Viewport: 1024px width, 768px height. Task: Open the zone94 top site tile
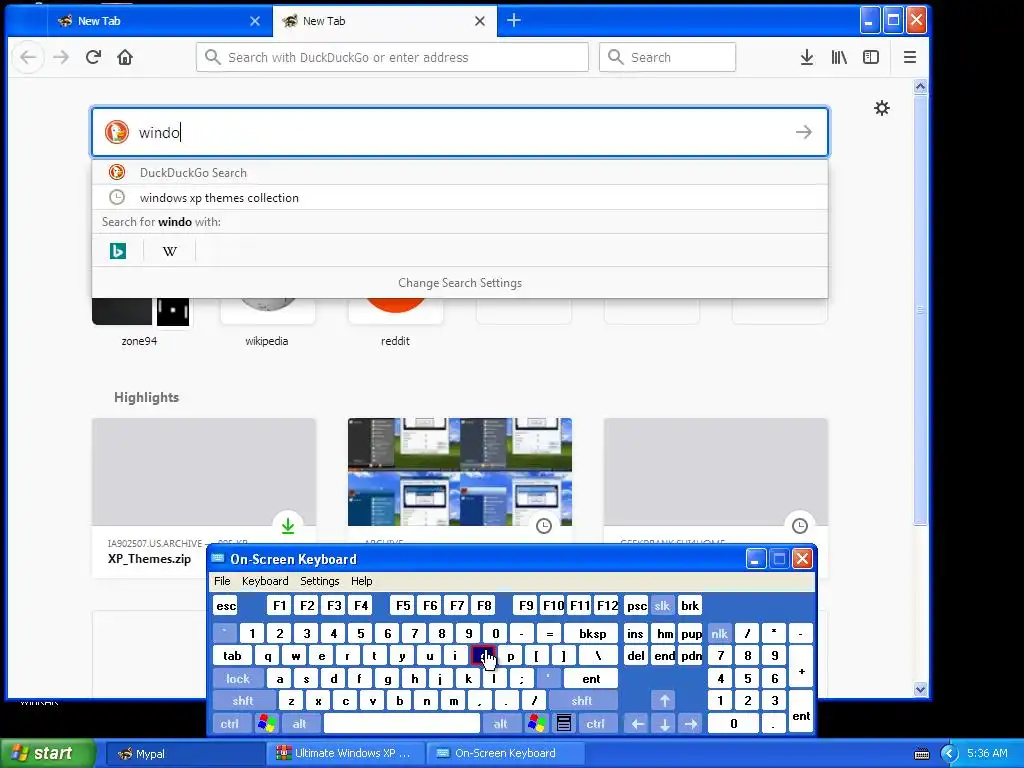140,321
